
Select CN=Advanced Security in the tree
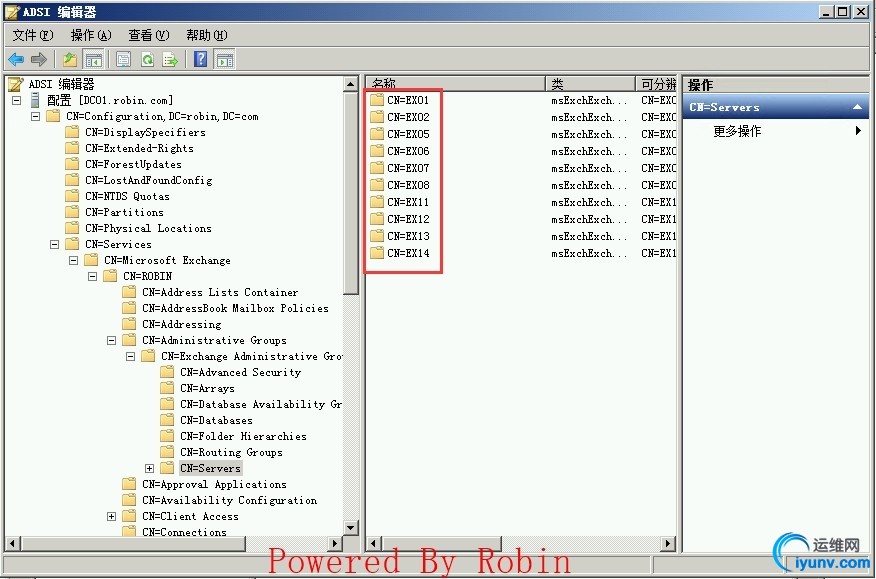click(240, 372)
